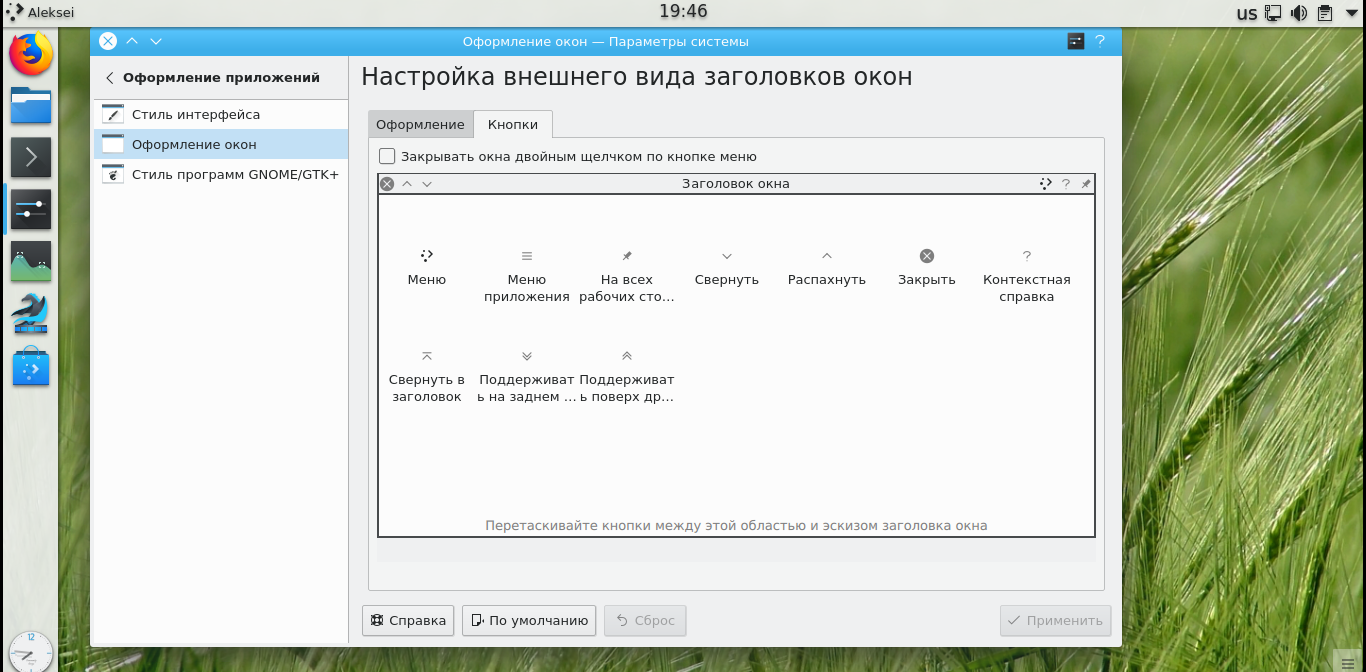
Task: Click the Справка button
Action: [408, 620]
